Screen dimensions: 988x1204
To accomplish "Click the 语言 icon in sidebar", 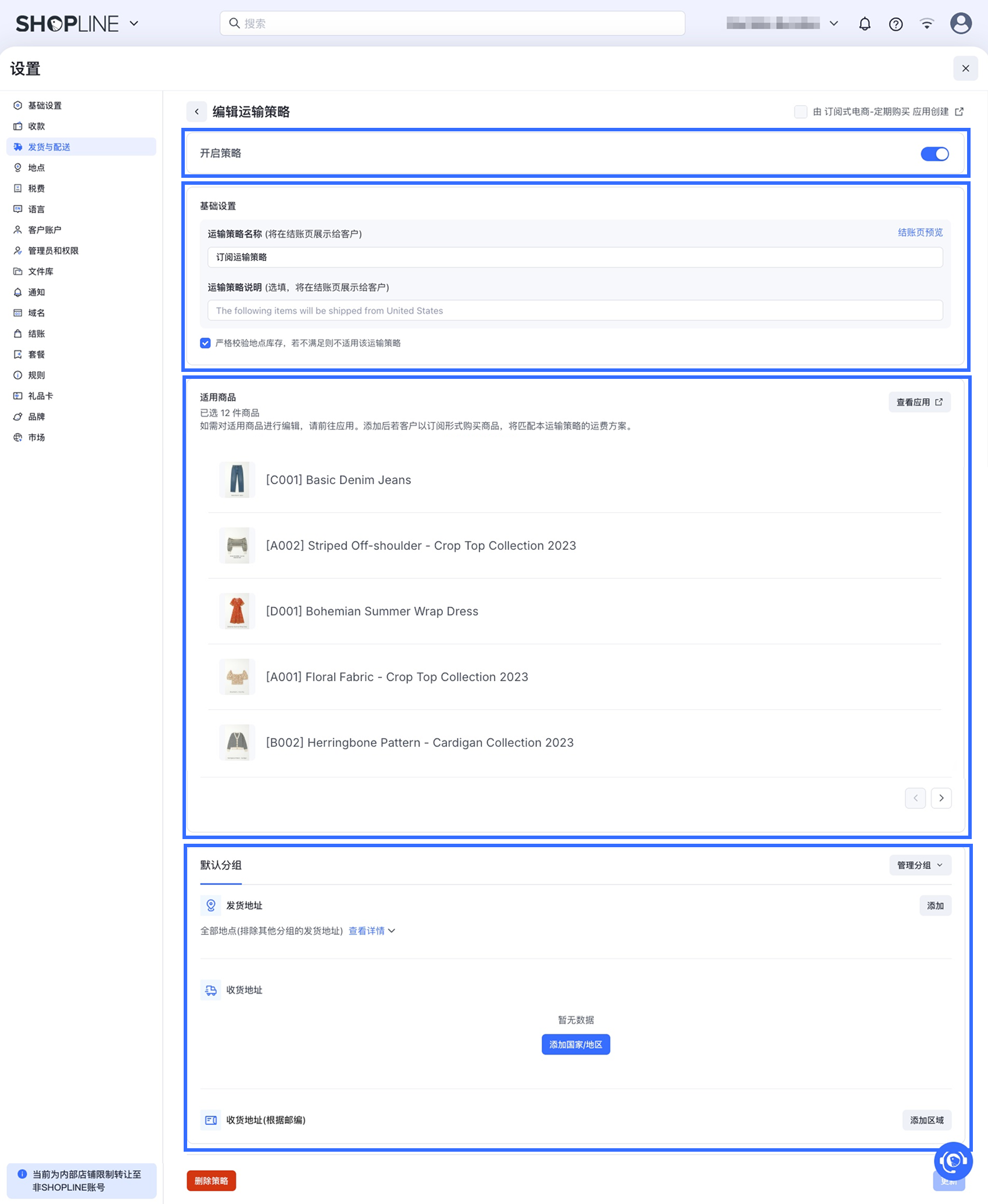I will (18, 209).
